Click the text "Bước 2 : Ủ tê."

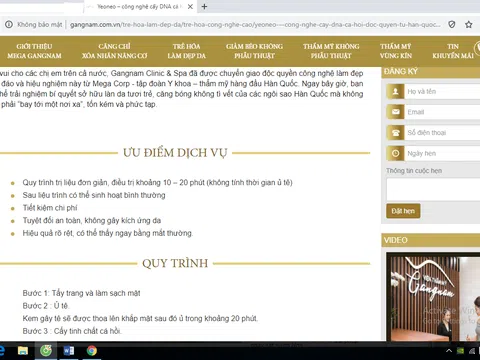tap(46, 306)
